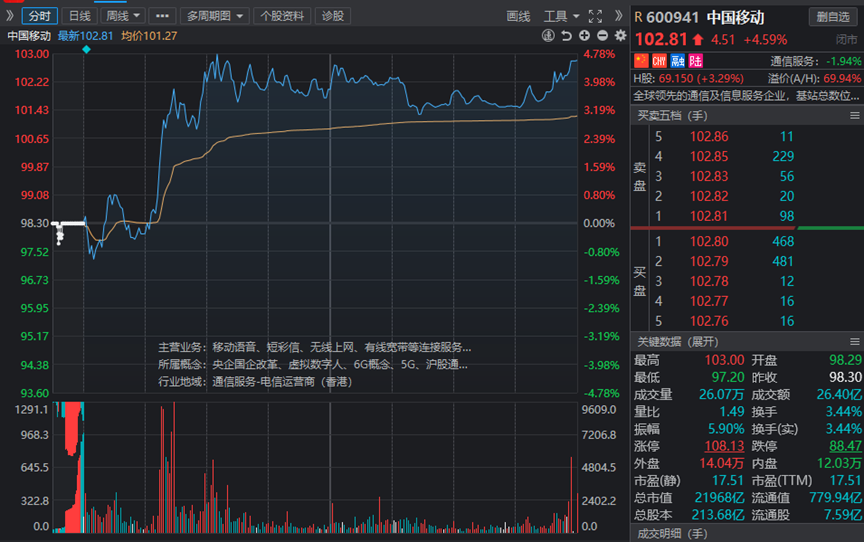Screen dimensions: 864x542
Task: Open the 买卖五档 panel menu icon
Action: pyautogui.click(x=852, y=116)
